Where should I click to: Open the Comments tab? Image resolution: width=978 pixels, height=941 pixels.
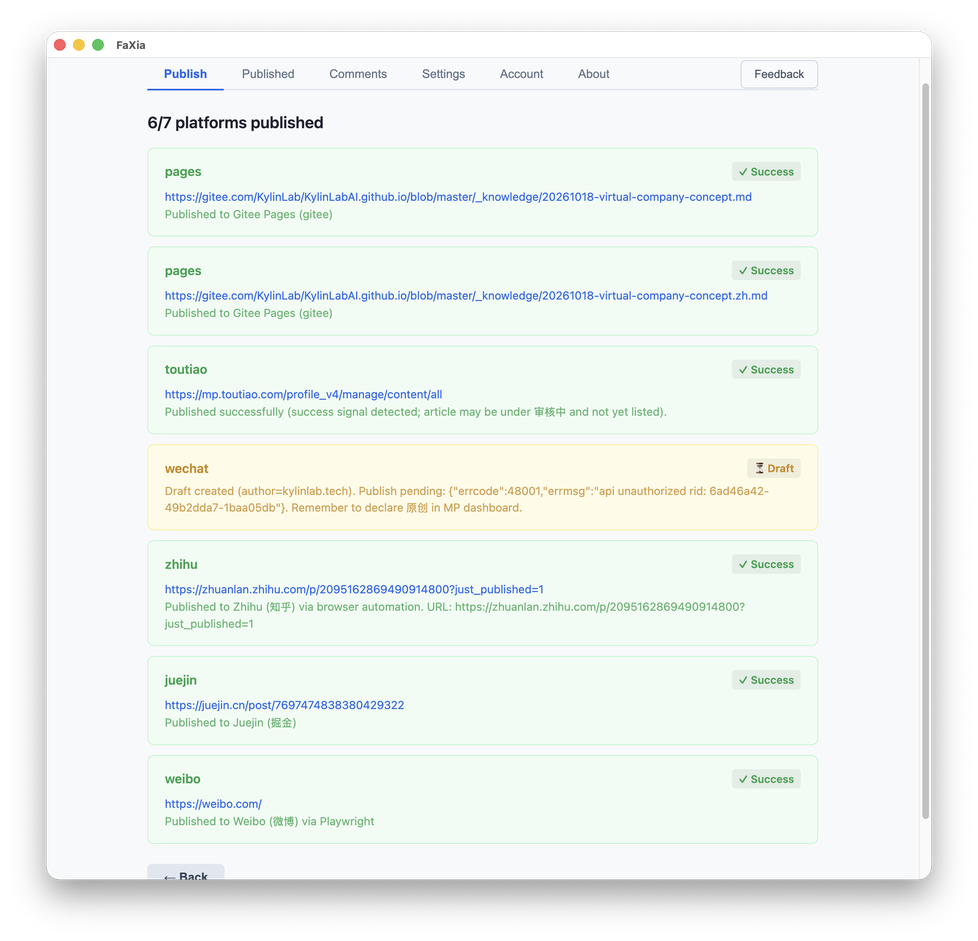pos(358,74)
